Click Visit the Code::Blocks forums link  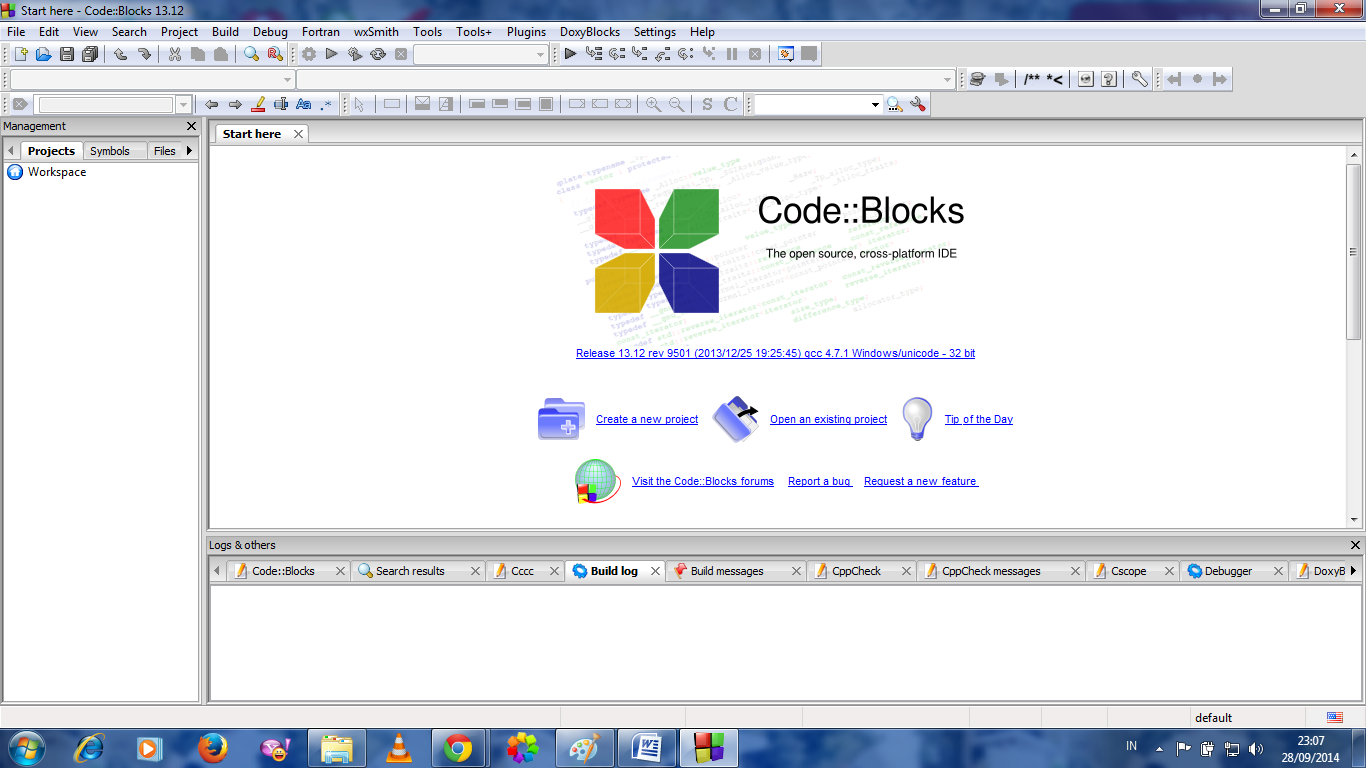[703, 482]
